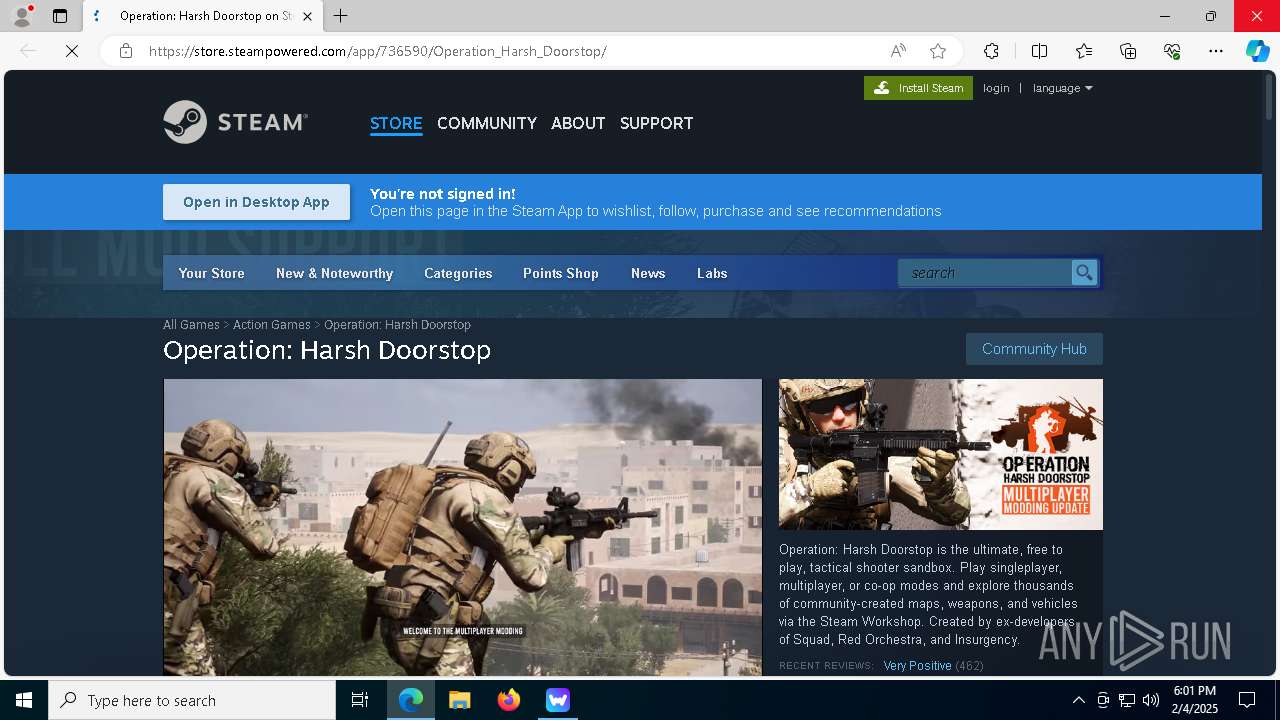The image size is (1280, 720).
Task: Click the Steam store search field
Action: [985, 273]
